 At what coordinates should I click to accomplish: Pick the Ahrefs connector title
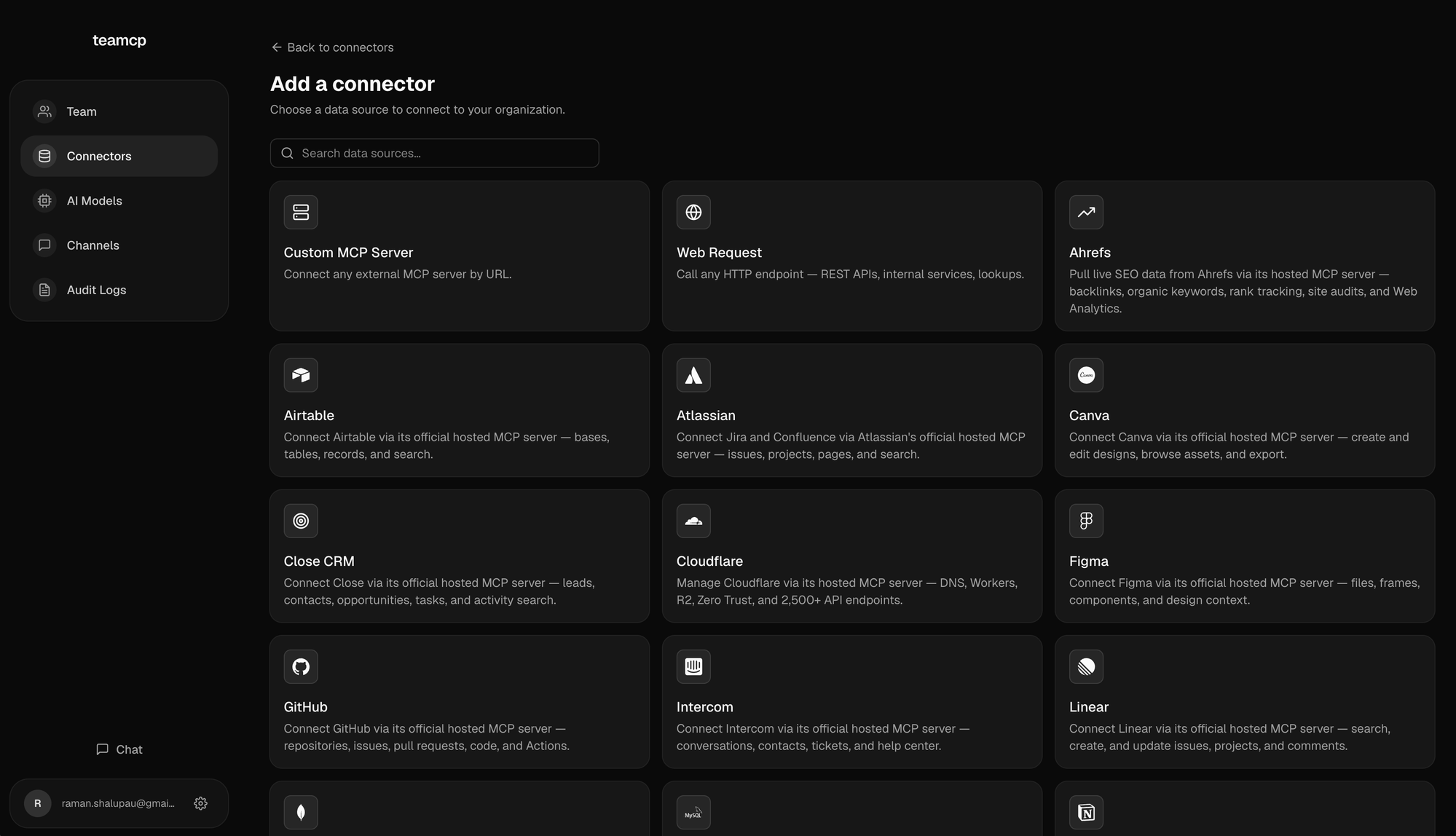pos(1090,253)
